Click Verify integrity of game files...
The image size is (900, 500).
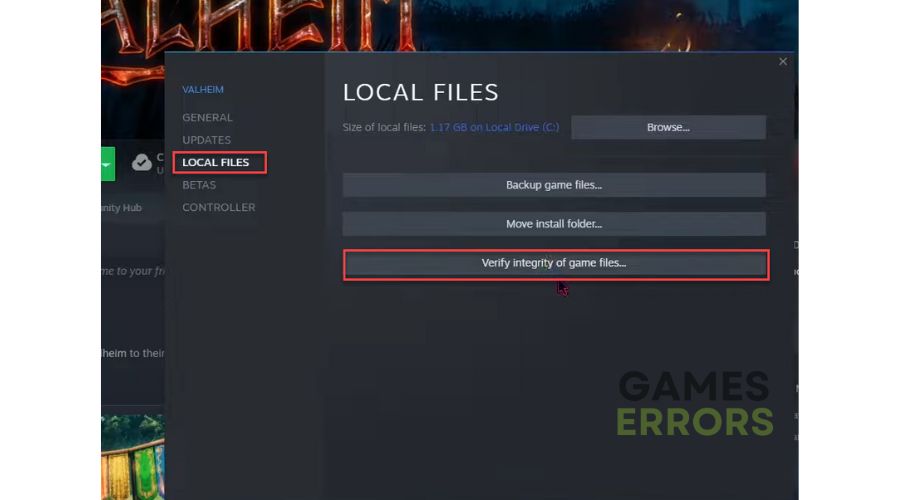[x=556, y=263]
